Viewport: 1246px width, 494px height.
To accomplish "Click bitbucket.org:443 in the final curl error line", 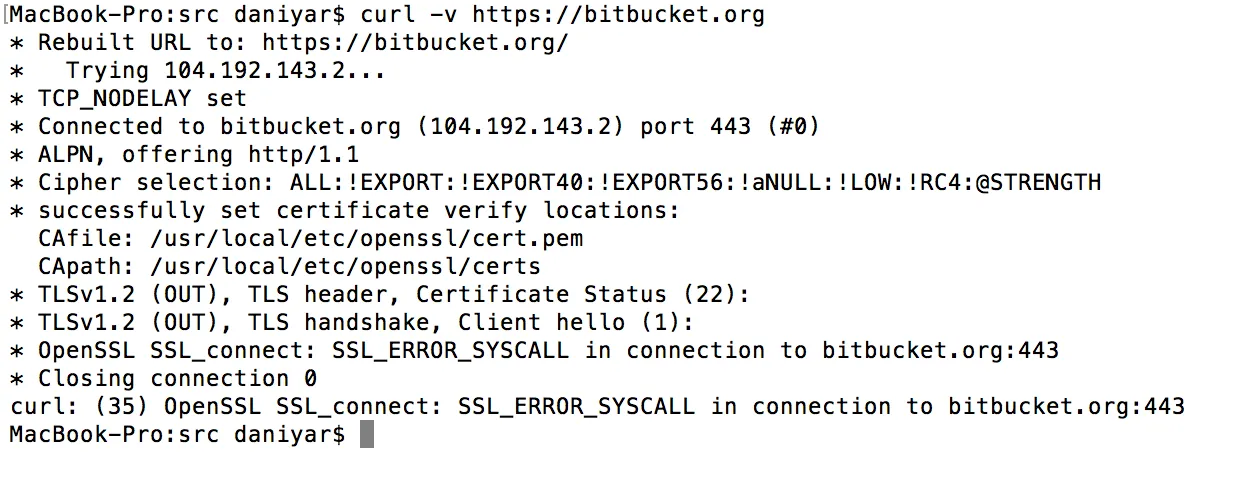I will click(1066, 407).
